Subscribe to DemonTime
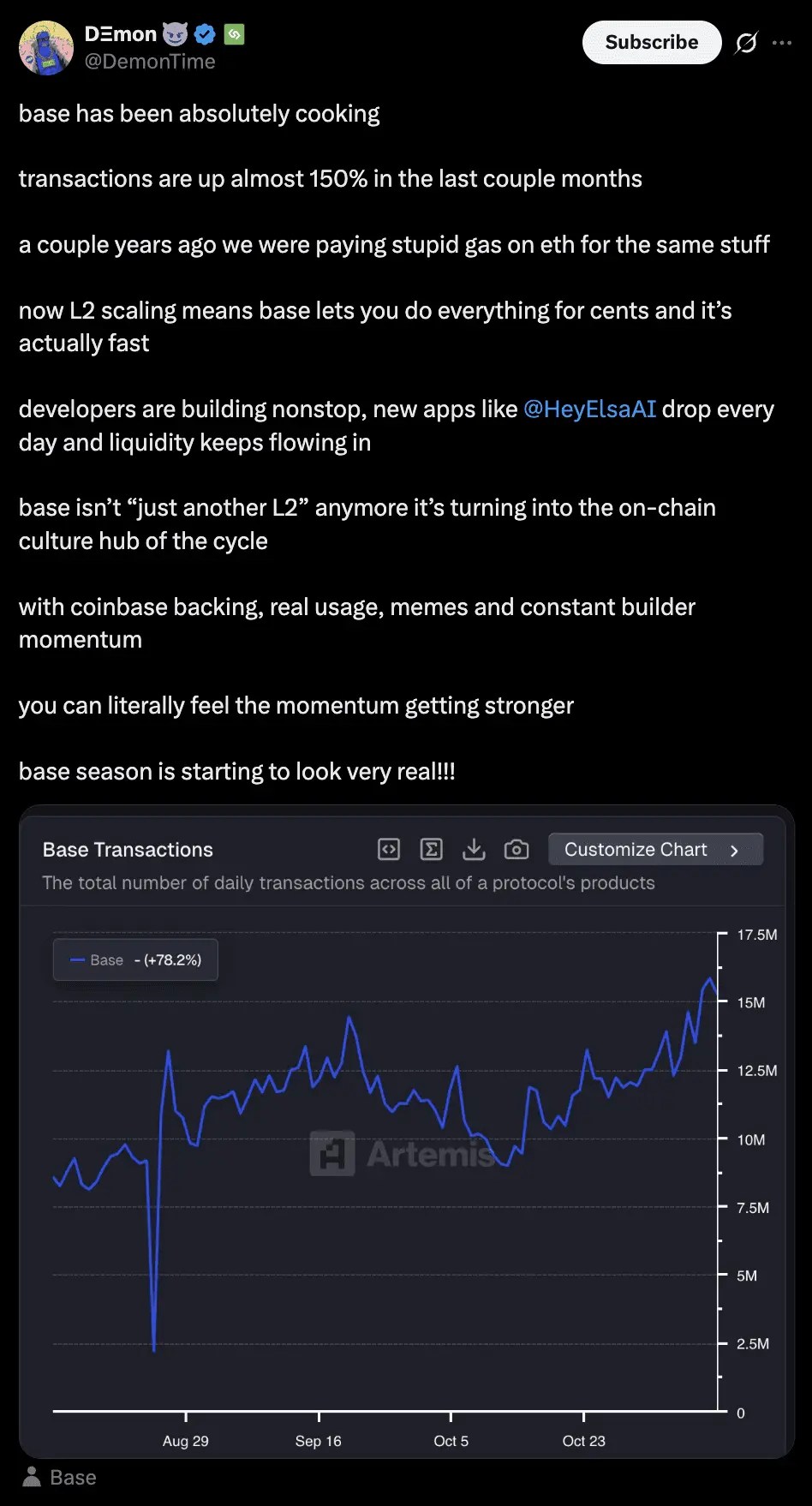The height and width of the screenshot is (1506, 812). 652,43
